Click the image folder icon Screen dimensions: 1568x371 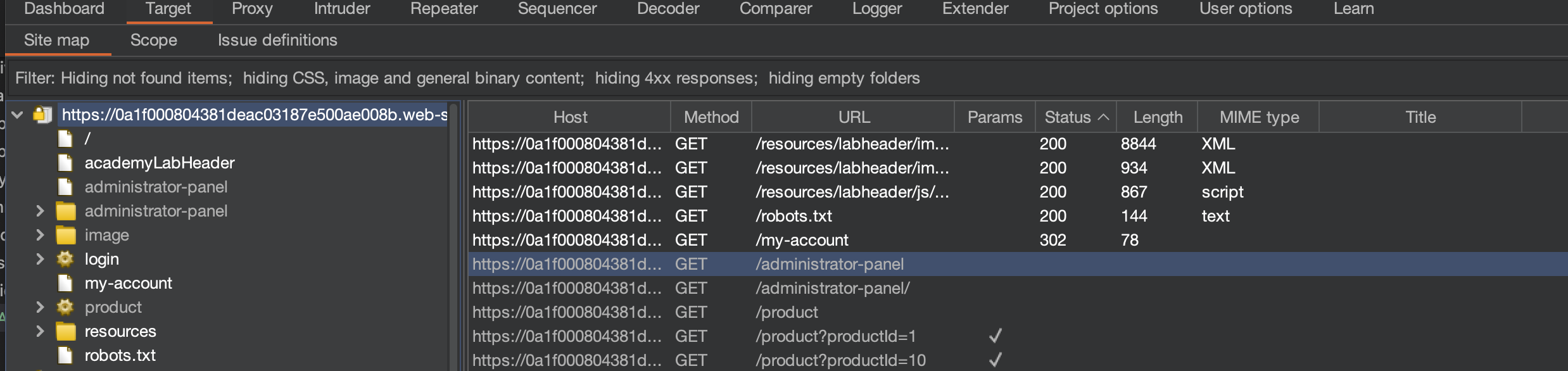(x=65, y=235)
